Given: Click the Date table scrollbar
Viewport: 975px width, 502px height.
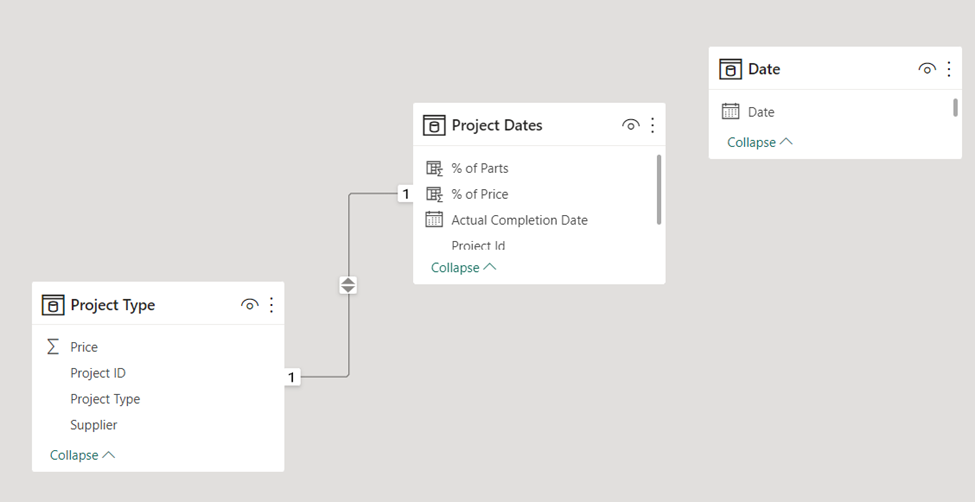Looking at the screenshot, I should 955,107.
